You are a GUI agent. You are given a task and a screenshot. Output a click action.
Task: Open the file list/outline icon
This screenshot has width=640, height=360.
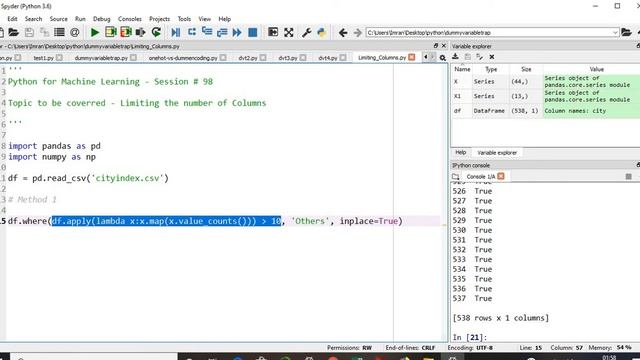pos(59,32)
